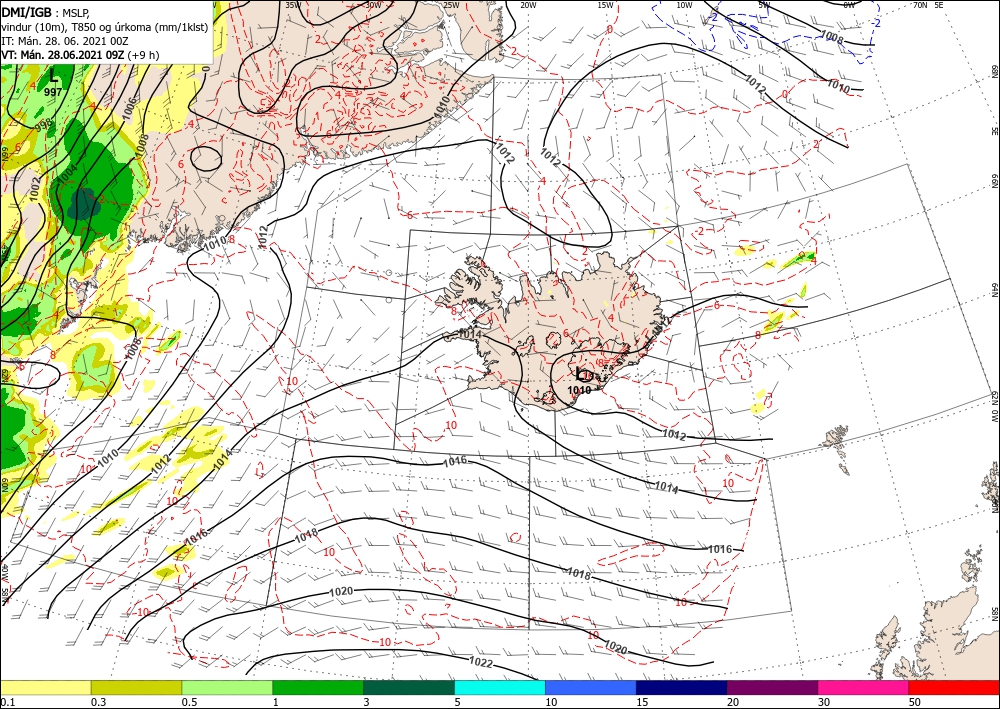The image size is (1000, 709).
Task: Click the 'IT: Mán. 28. 06. 2021 00Z' line
Action: pos(64,41)
